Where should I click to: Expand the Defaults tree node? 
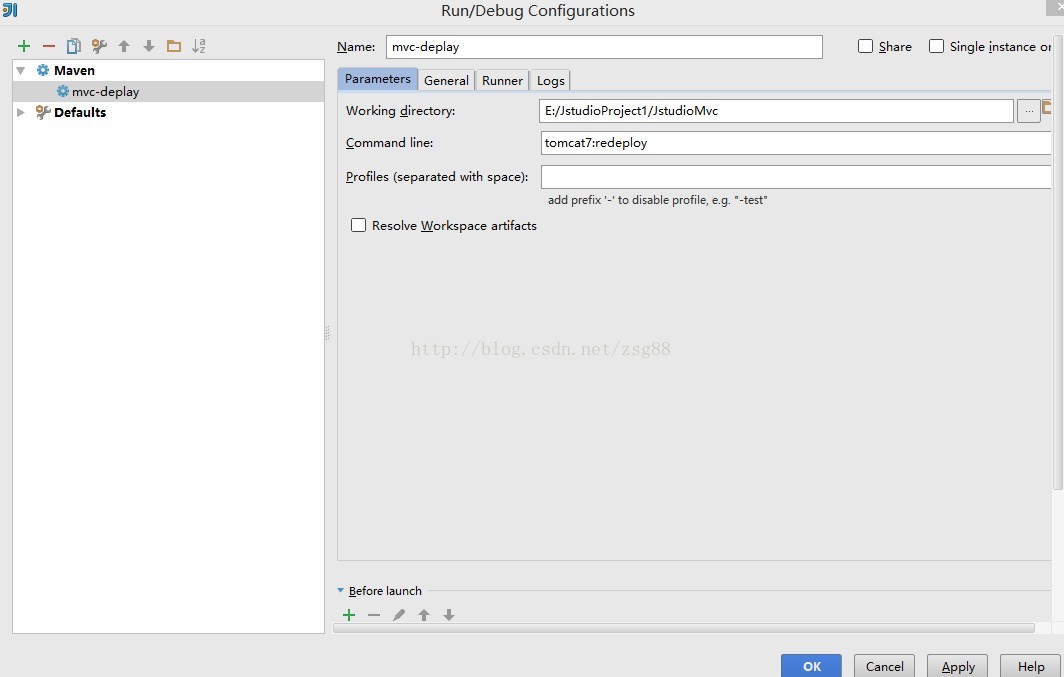click(x=21, y=113)
